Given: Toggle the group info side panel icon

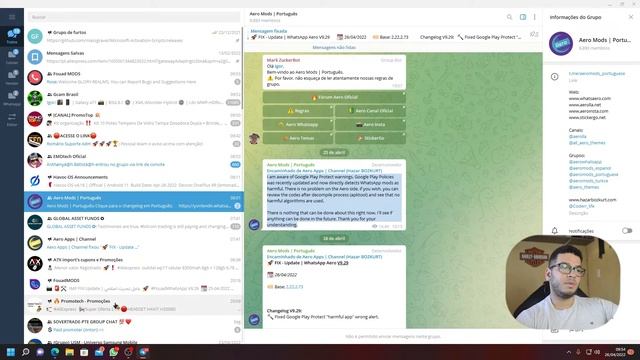Looking at the screenshot, I should [522, 17].
